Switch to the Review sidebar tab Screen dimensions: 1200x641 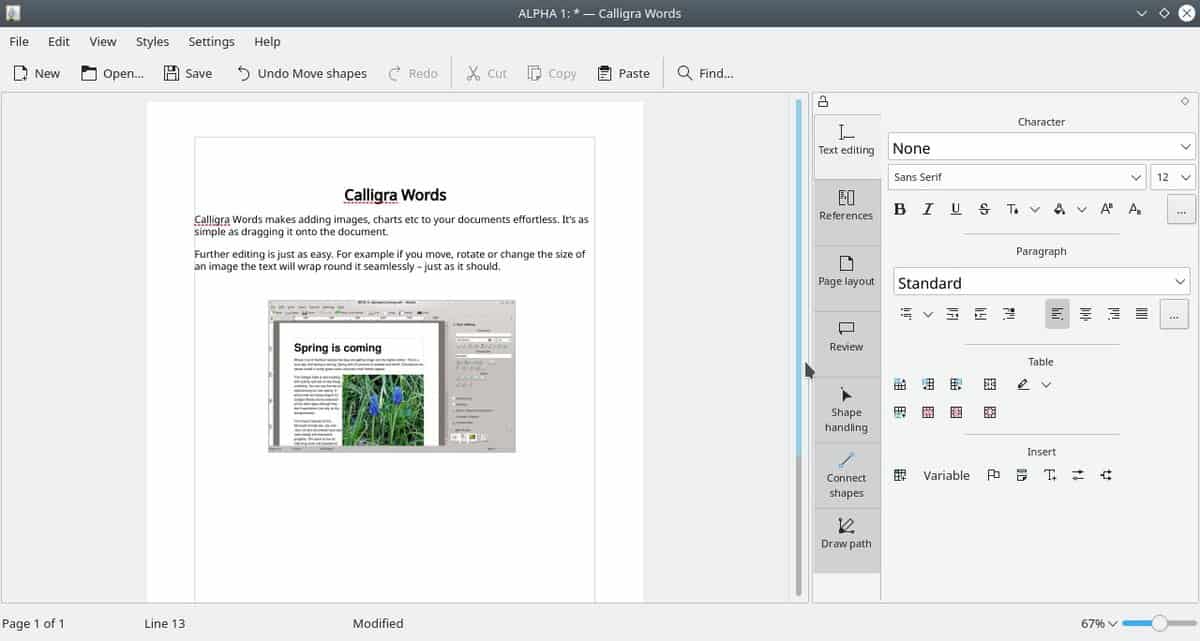point(846,339)
